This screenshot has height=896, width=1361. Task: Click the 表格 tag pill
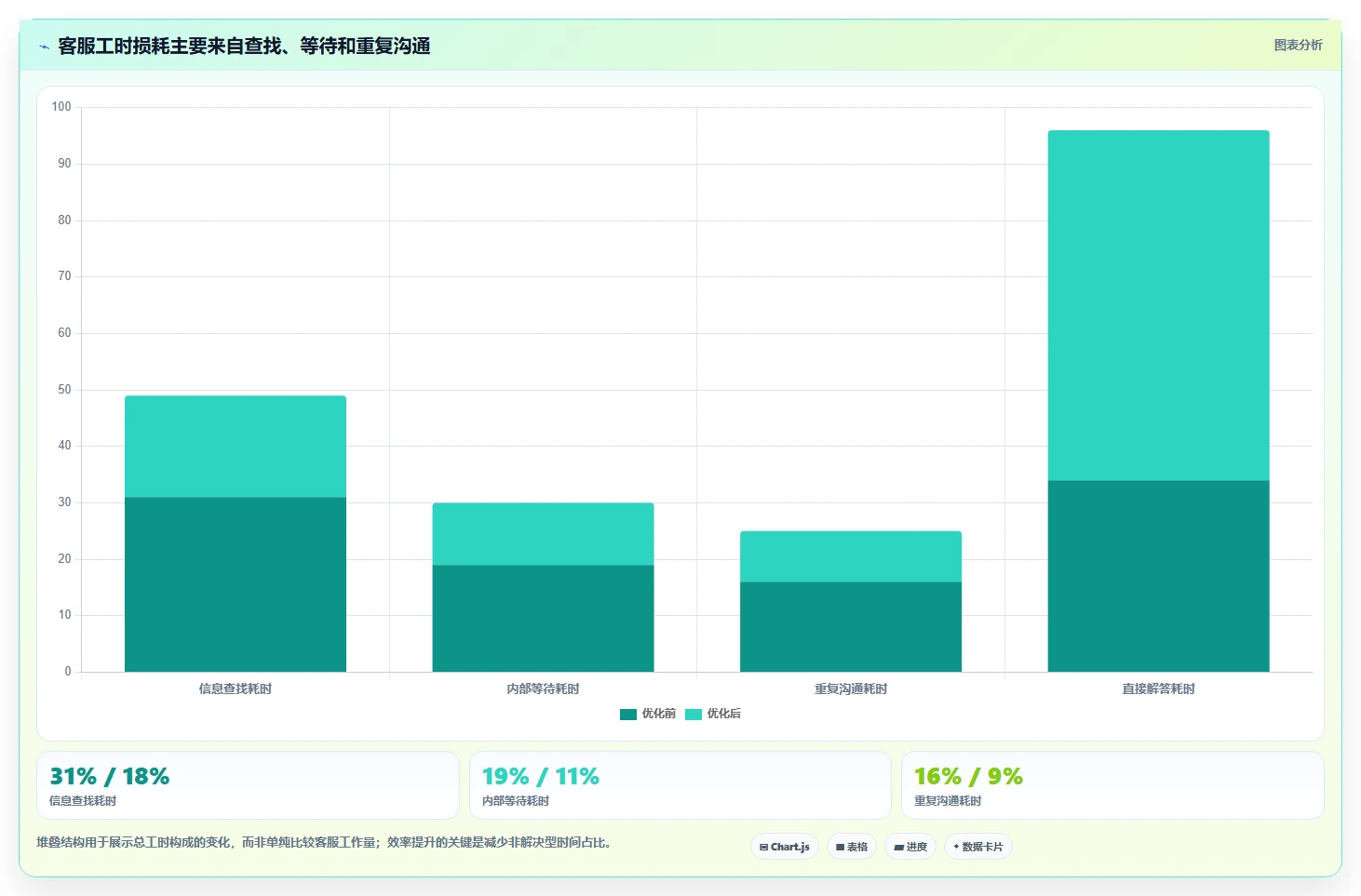pyautogui.click(x=852, y=847)
